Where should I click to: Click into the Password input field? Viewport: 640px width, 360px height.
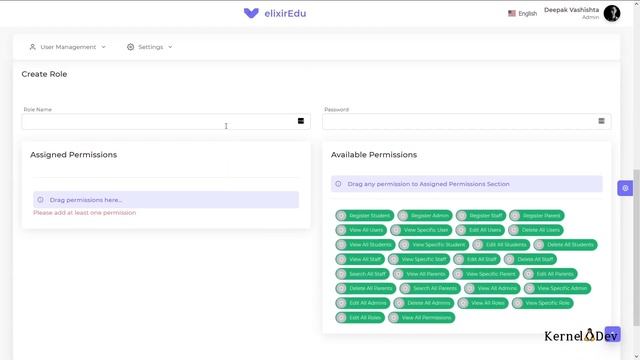click(x=467, y=122)
